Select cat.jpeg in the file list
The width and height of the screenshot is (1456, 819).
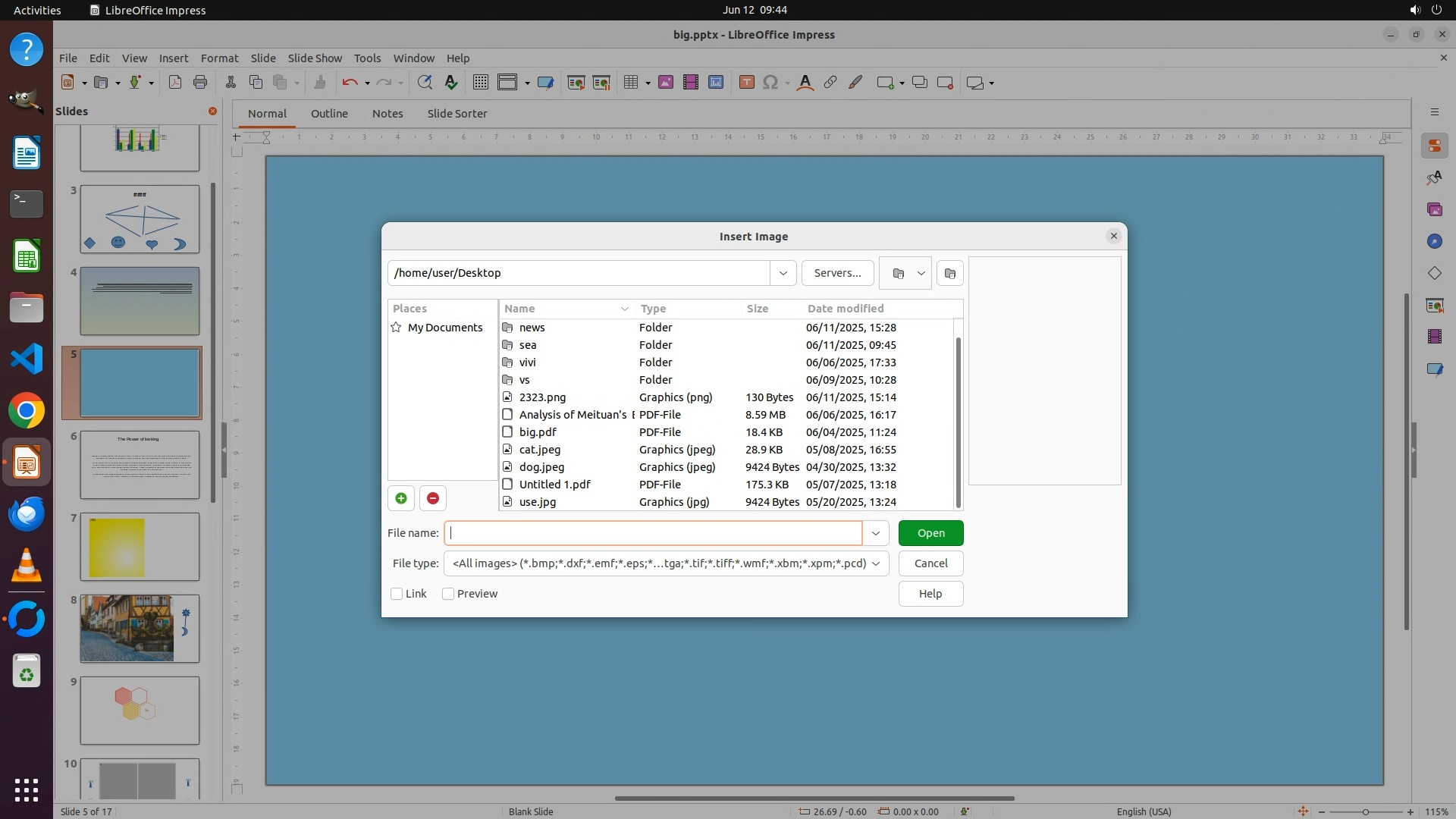(540, 450)
